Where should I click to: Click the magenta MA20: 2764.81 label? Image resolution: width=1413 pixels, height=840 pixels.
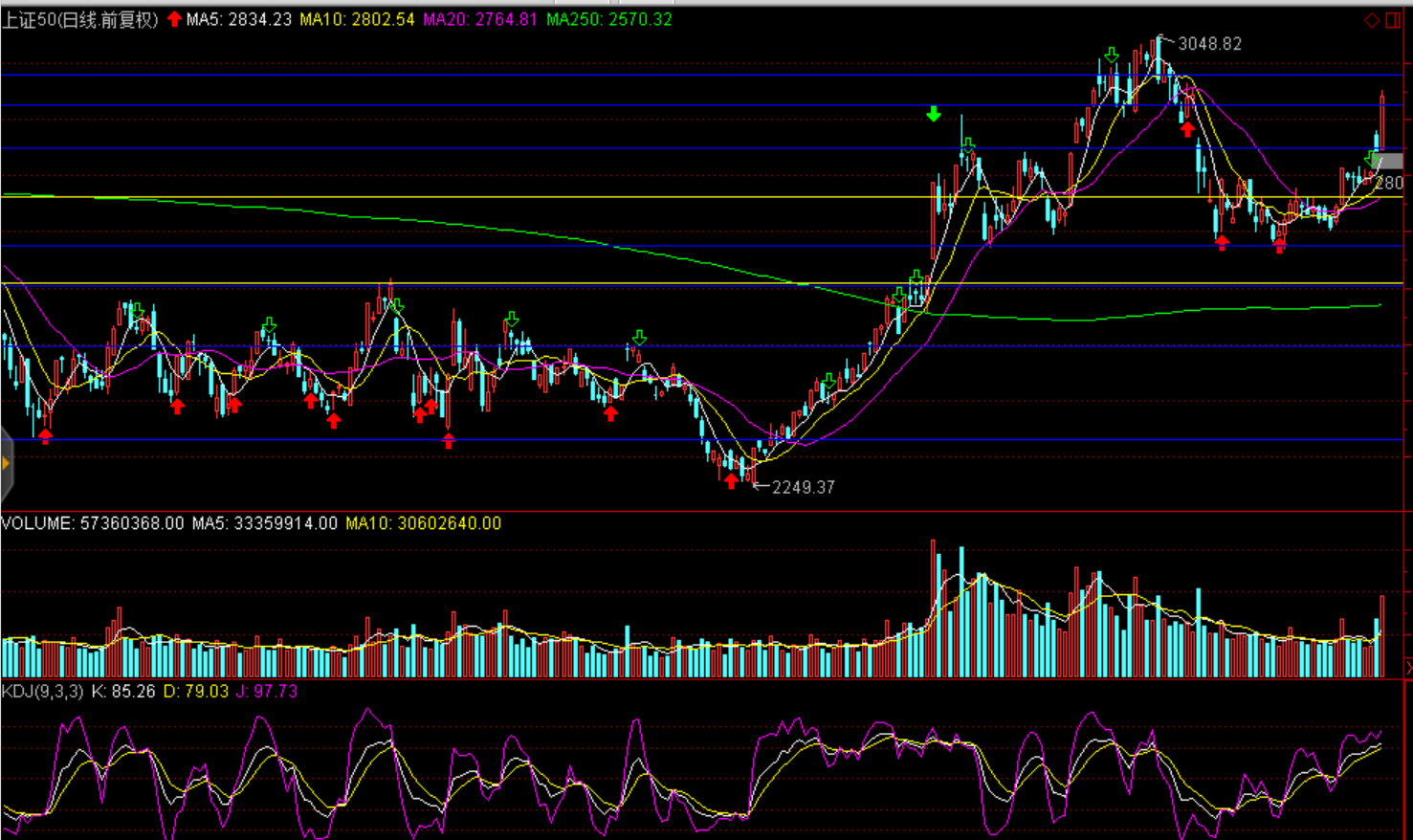point(480,20)
